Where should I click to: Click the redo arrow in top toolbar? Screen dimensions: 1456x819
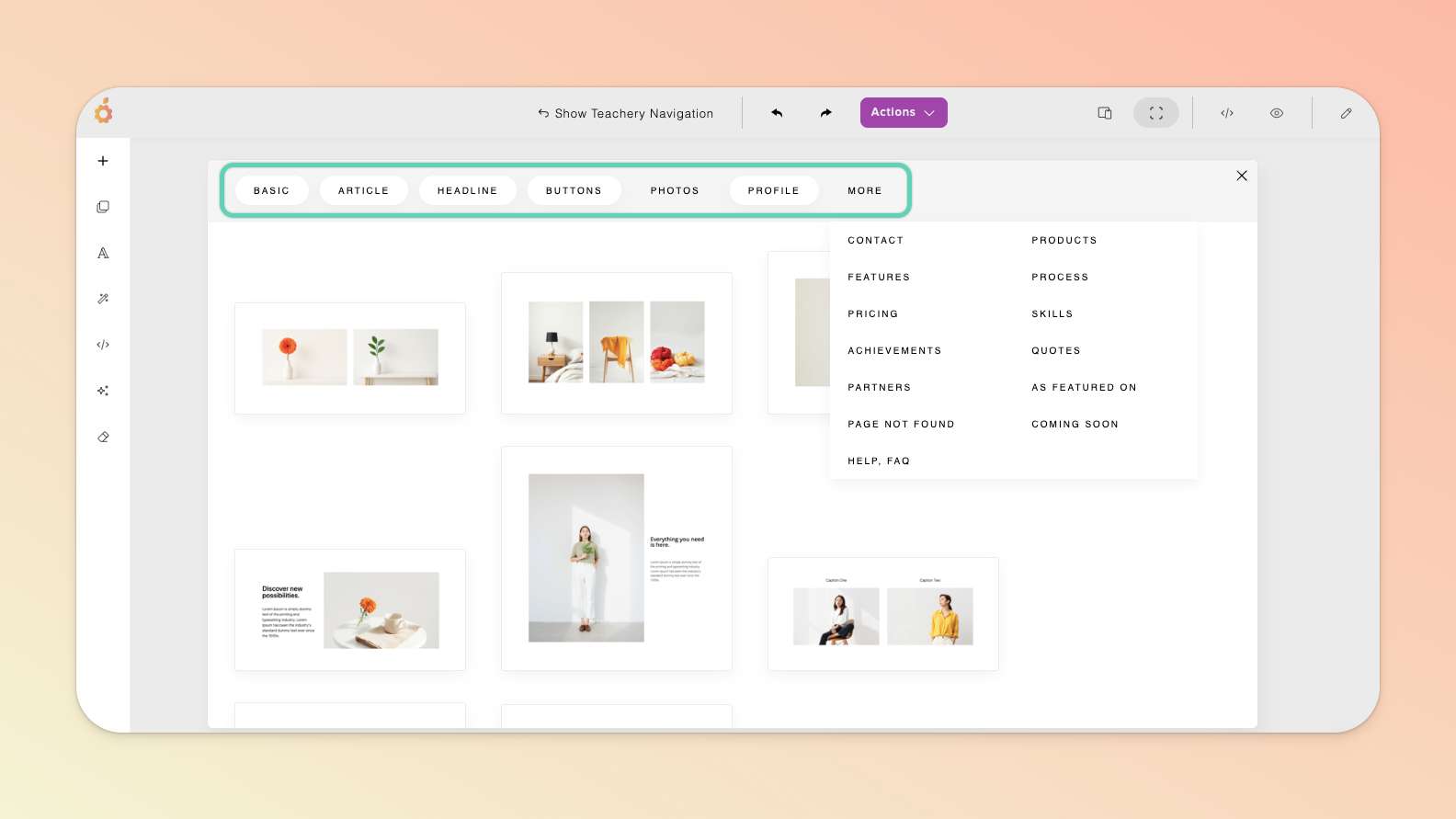(825, 113)
